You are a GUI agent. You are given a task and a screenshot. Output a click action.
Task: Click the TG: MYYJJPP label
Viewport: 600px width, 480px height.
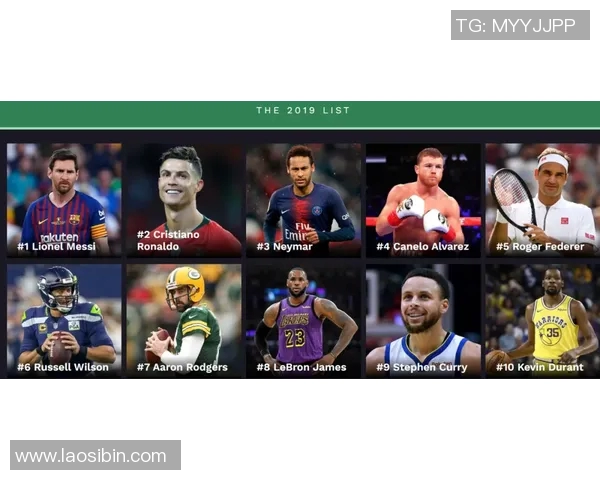click(520, 25)
